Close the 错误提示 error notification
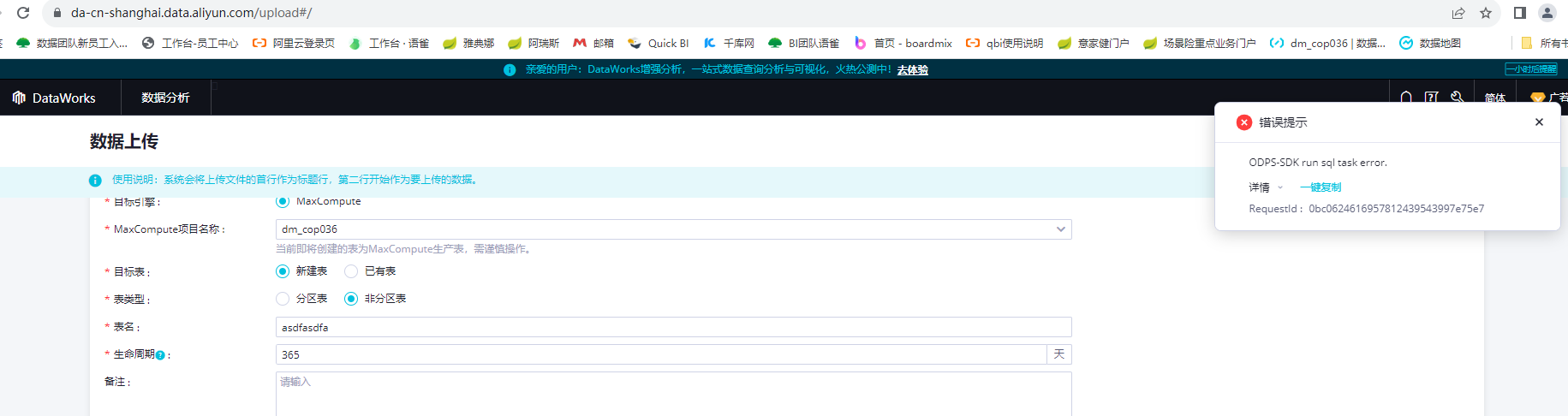1568x416 pixels. (1539, 122)
